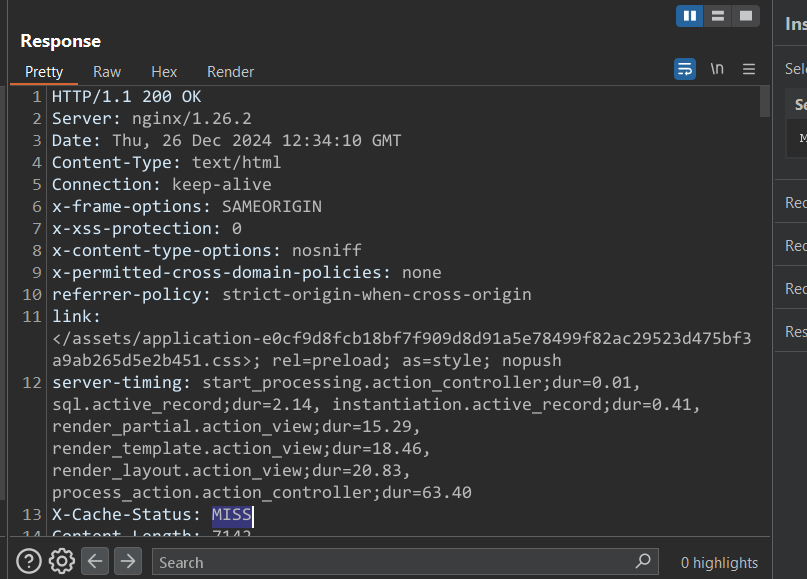Image resolution: width=807 pixels, height=579 pixels.
Task: Click the response vertical scrollbar thumb
Action: point(765,102)
